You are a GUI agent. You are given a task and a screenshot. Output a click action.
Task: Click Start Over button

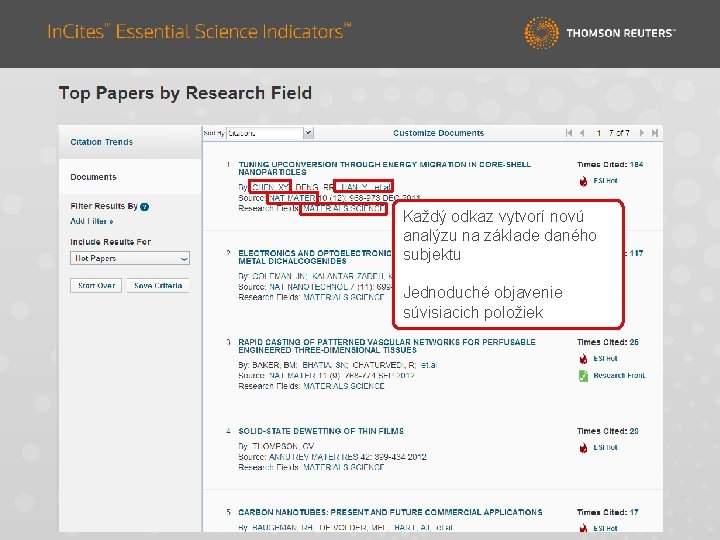coord(96,285)
